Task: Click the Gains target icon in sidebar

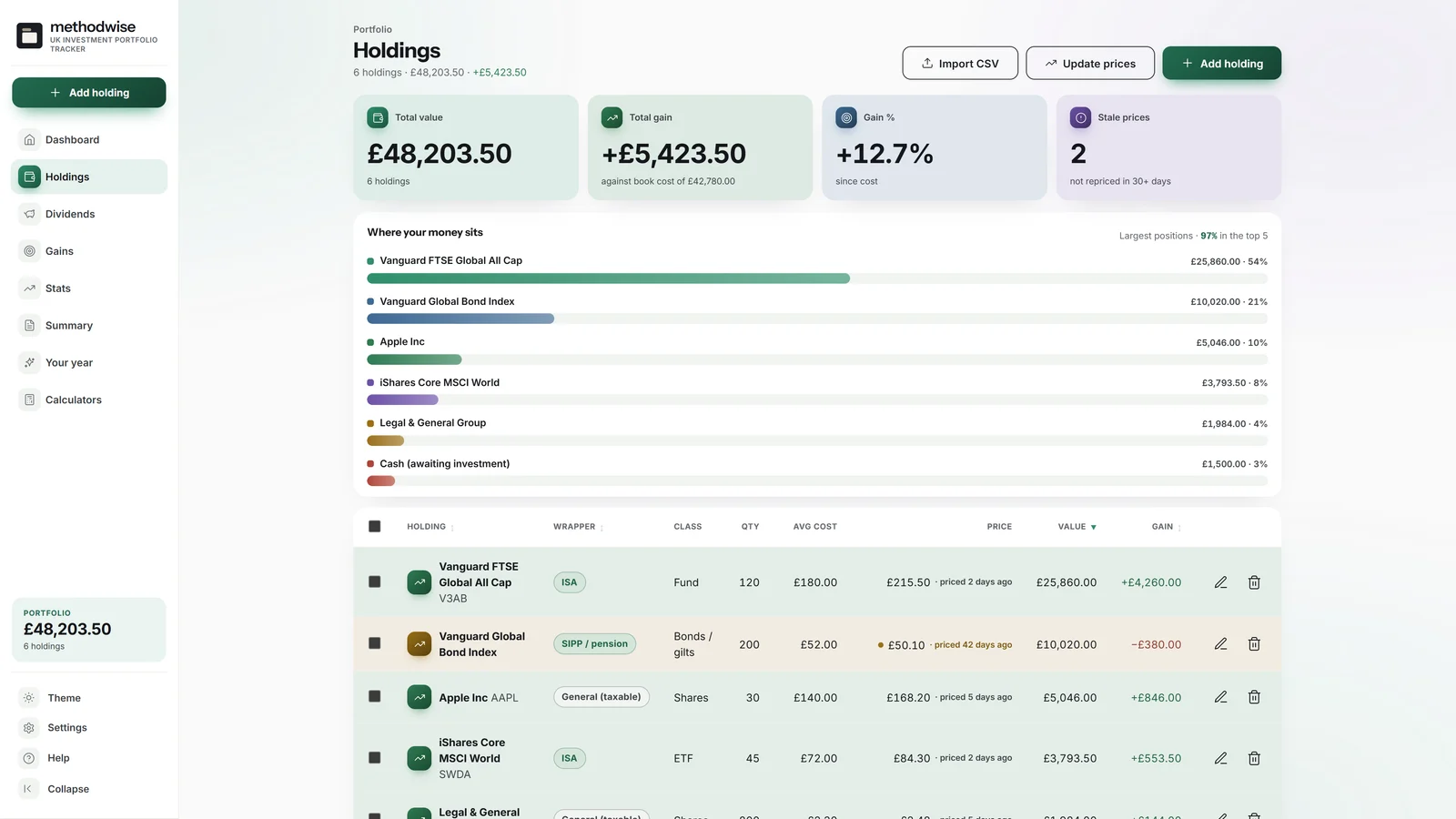Action: (x=30, y=251)
